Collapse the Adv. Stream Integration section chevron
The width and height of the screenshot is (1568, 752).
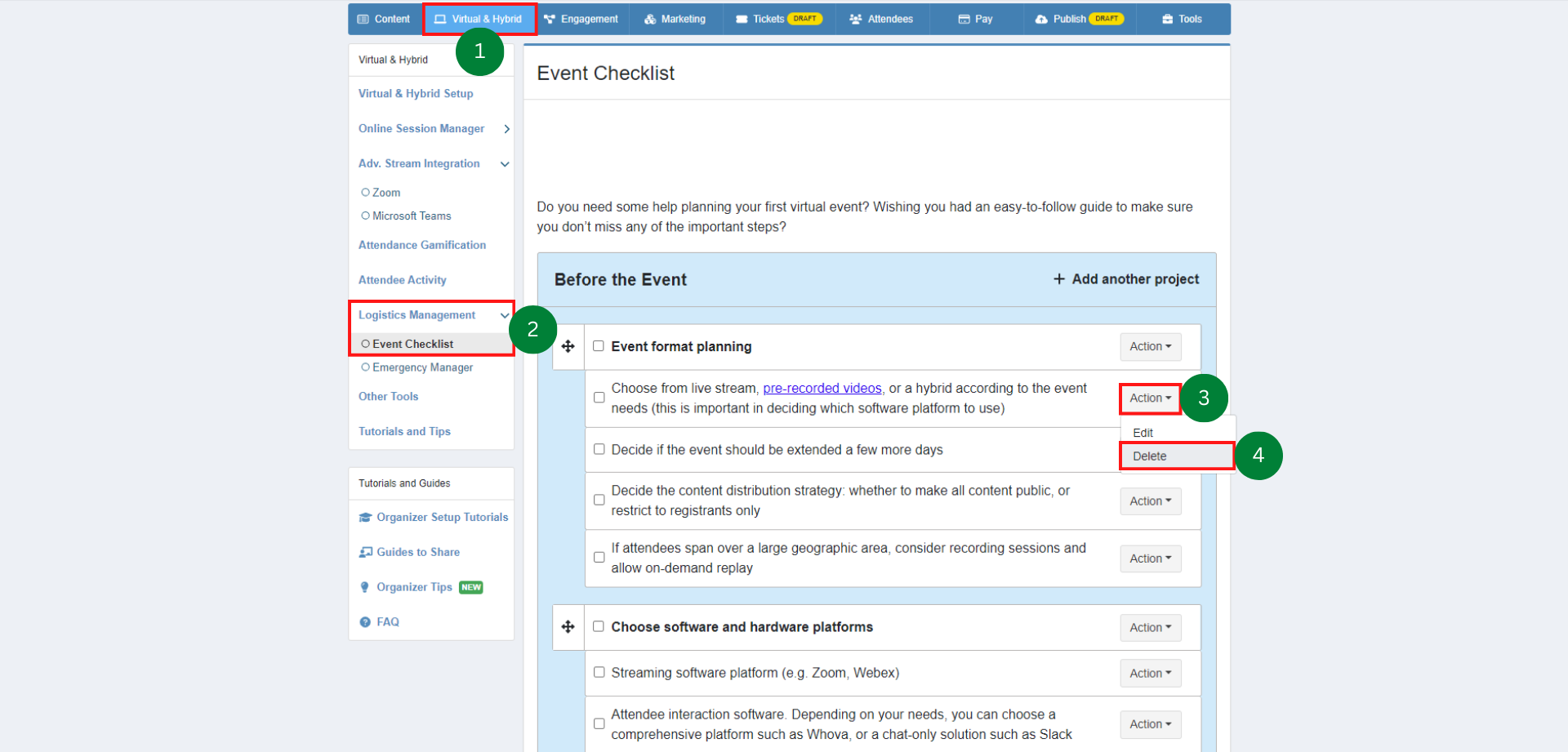coord(505,164)
